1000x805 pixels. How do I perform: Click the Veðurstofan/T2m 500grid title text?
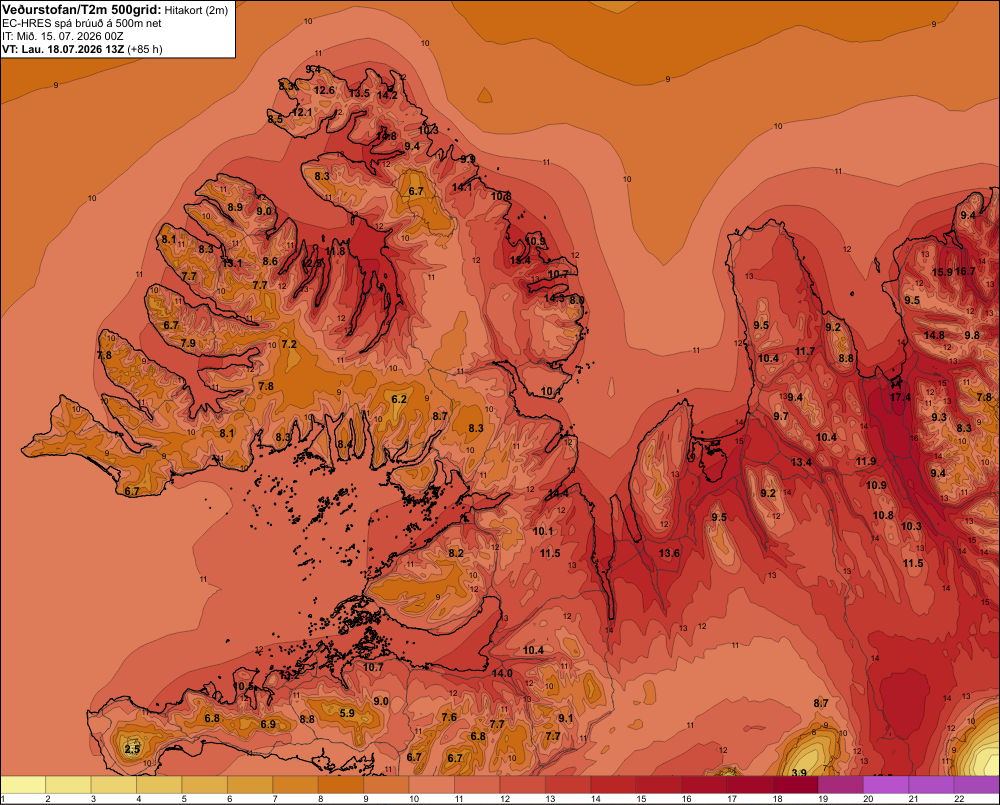click(x=82, y=10)
